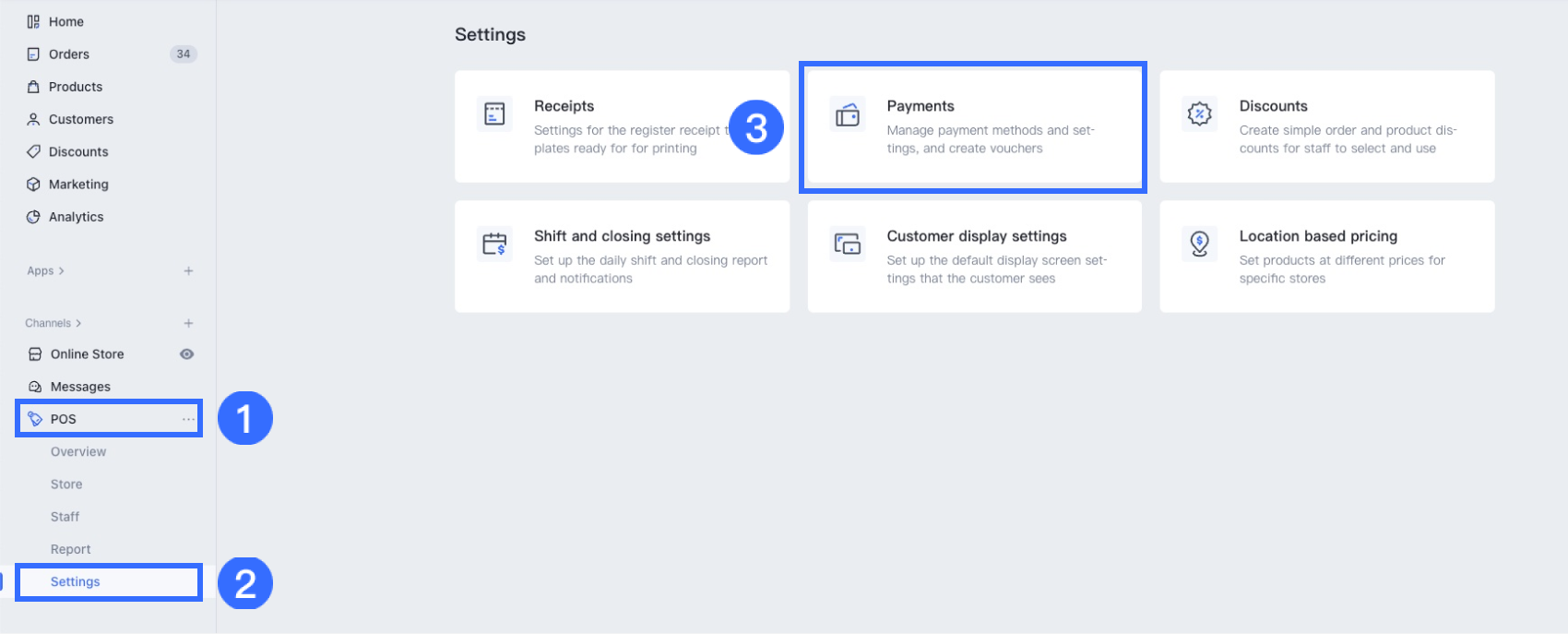This screenshot has width=1568, height=634.
Task: Open the Payments settings card title
Action: (921, 106)
